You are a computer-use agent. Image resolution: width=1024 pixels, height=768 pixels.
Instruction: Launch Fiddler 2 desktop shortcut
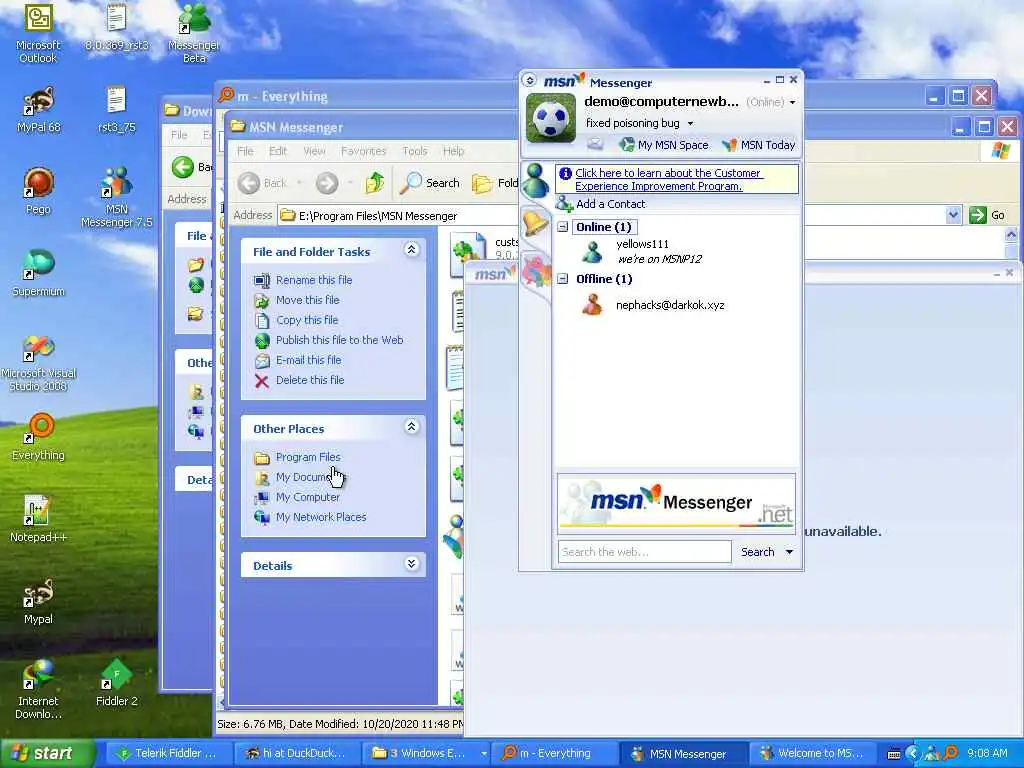(116, 683)
